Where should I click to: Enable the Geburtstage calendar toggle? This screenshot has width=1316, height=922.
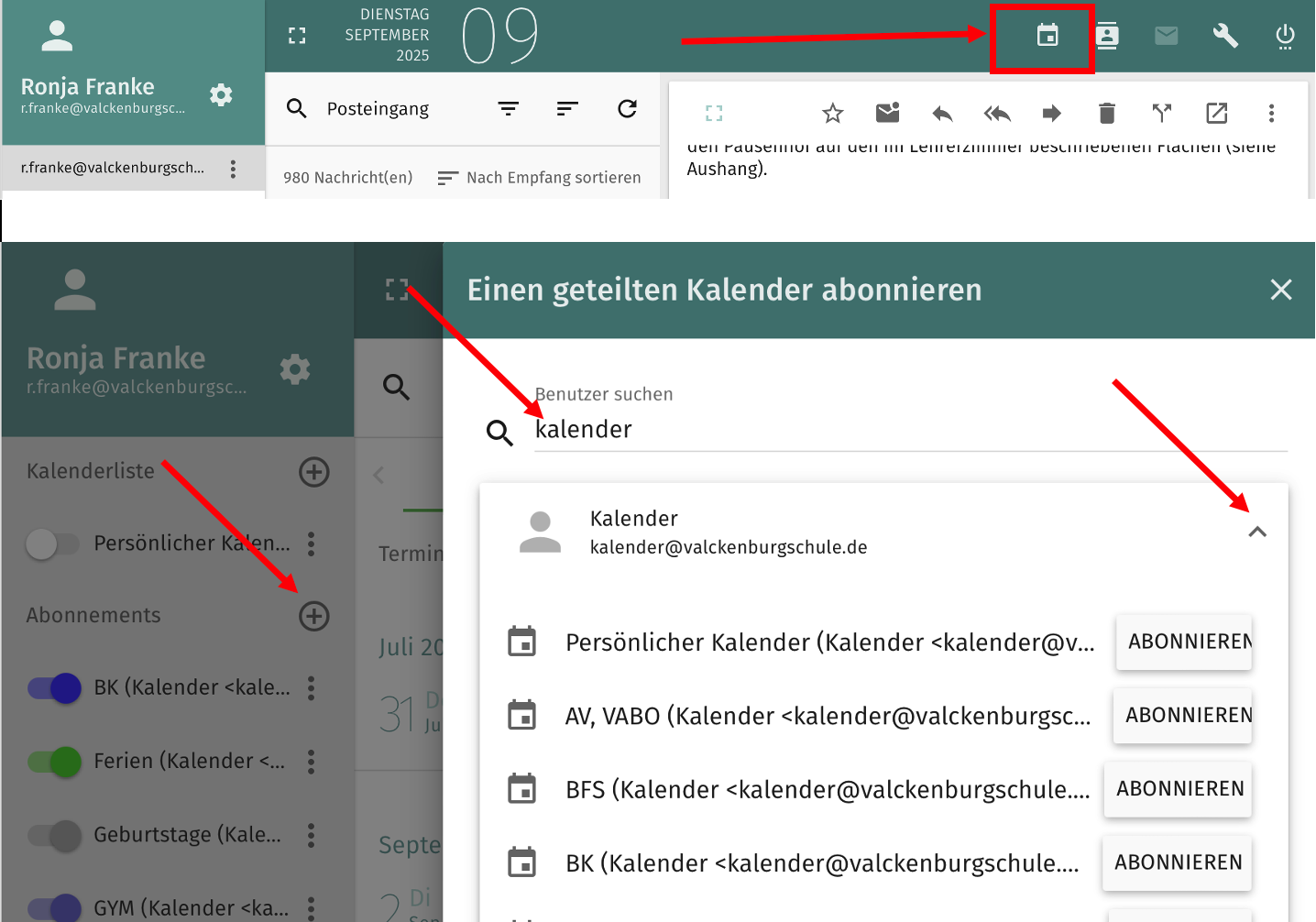53,835
